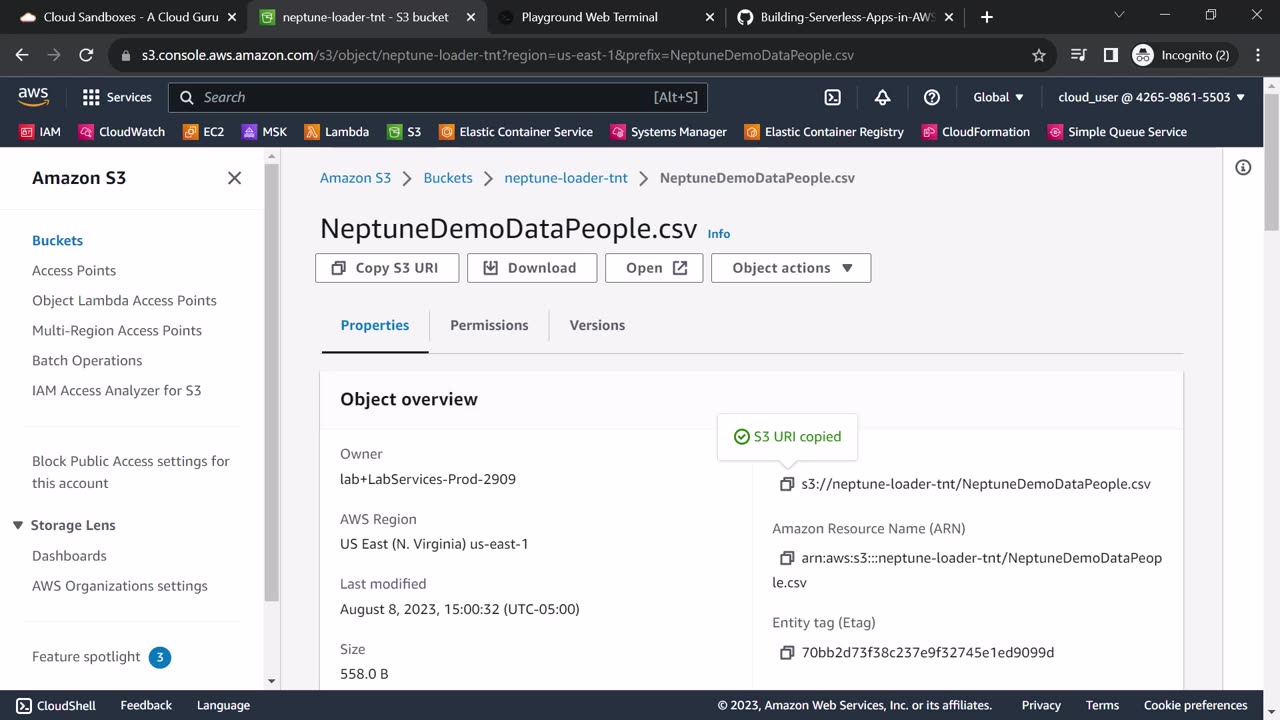Open the AWS CloudShell terminal icon in header
The image size is (1280, 720).
click(832, 97)
